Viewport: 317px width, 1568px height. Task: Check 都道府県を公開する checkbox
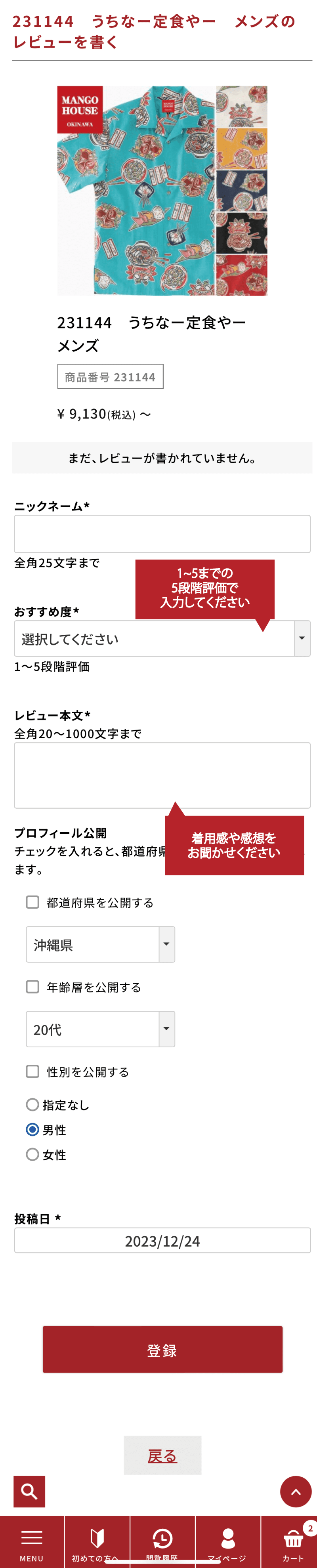[x=33, y=902]
